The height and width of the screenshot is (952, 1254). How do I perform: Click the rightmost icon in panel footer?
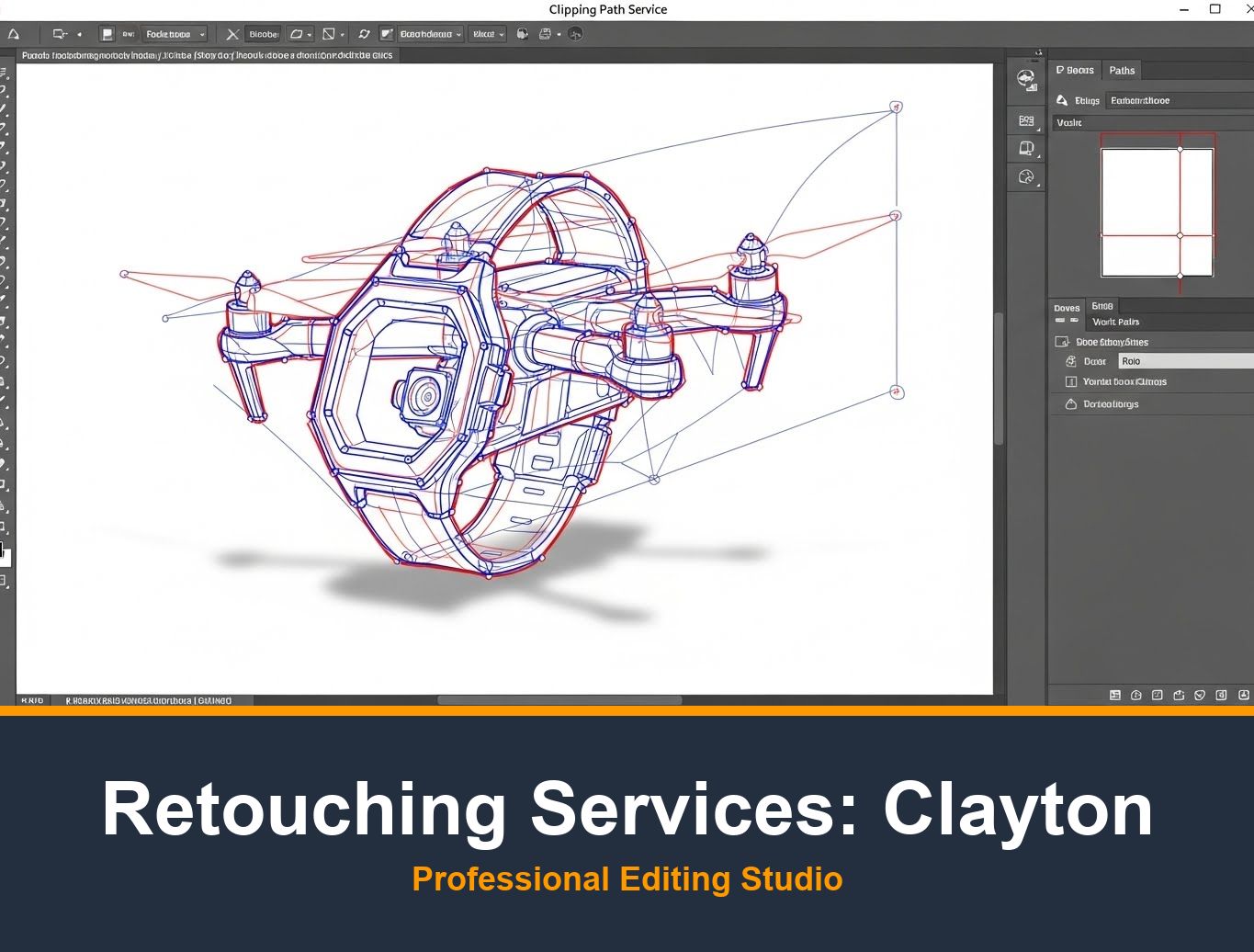(1244, 696)
